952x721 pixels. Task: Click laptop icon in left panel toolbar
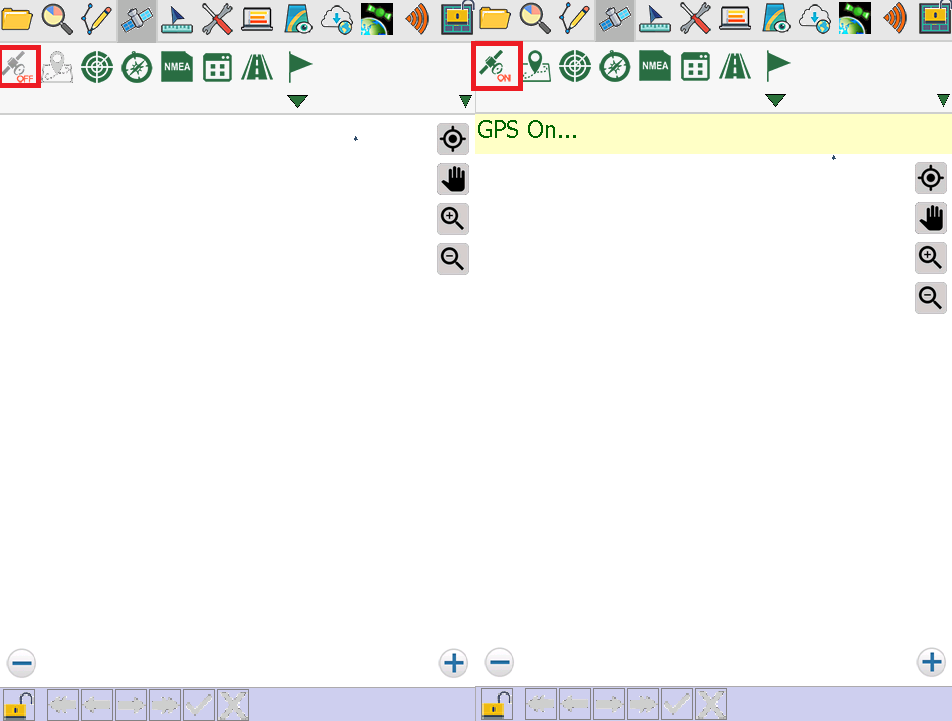[257, 19]
